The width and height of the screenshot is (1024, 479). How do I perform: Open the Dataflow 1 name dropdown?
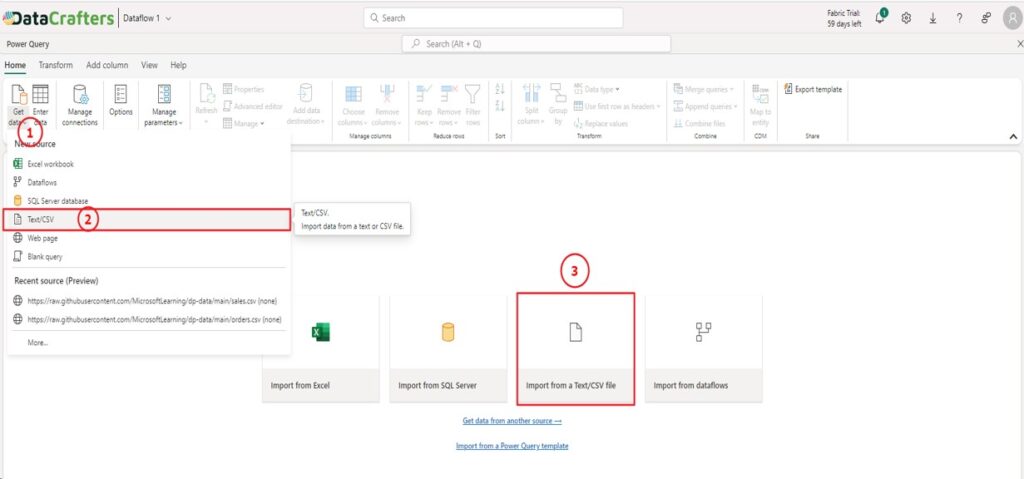pos(147,18)
